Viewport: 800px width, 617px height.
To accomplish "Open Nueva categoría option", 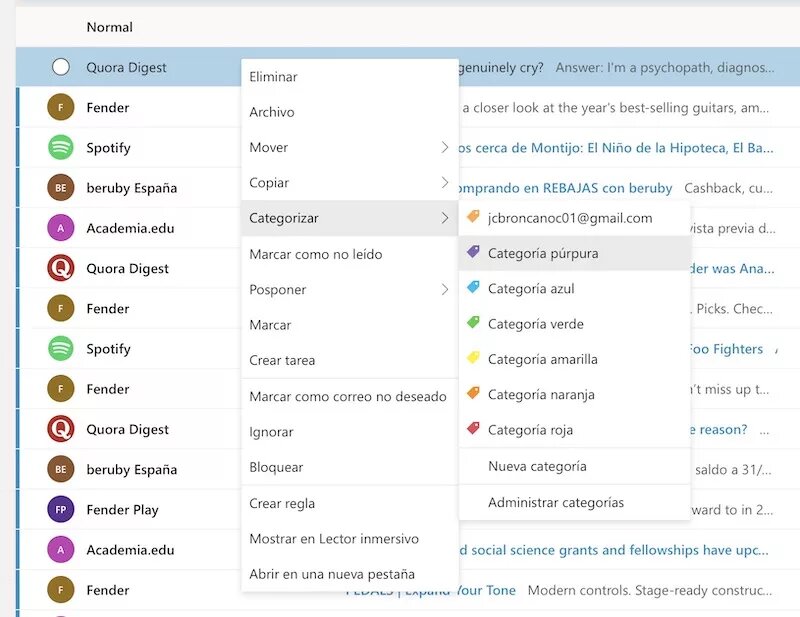I will pos(537,466).
